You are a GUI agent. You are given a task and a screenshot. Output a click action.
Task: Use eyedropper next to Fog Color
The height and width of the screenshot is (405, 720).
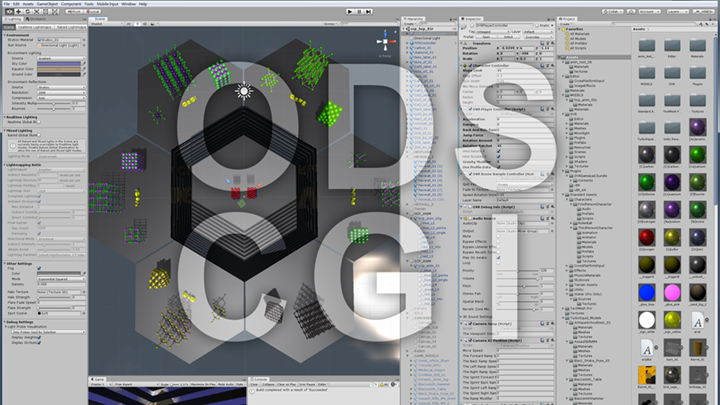[84, 273]
